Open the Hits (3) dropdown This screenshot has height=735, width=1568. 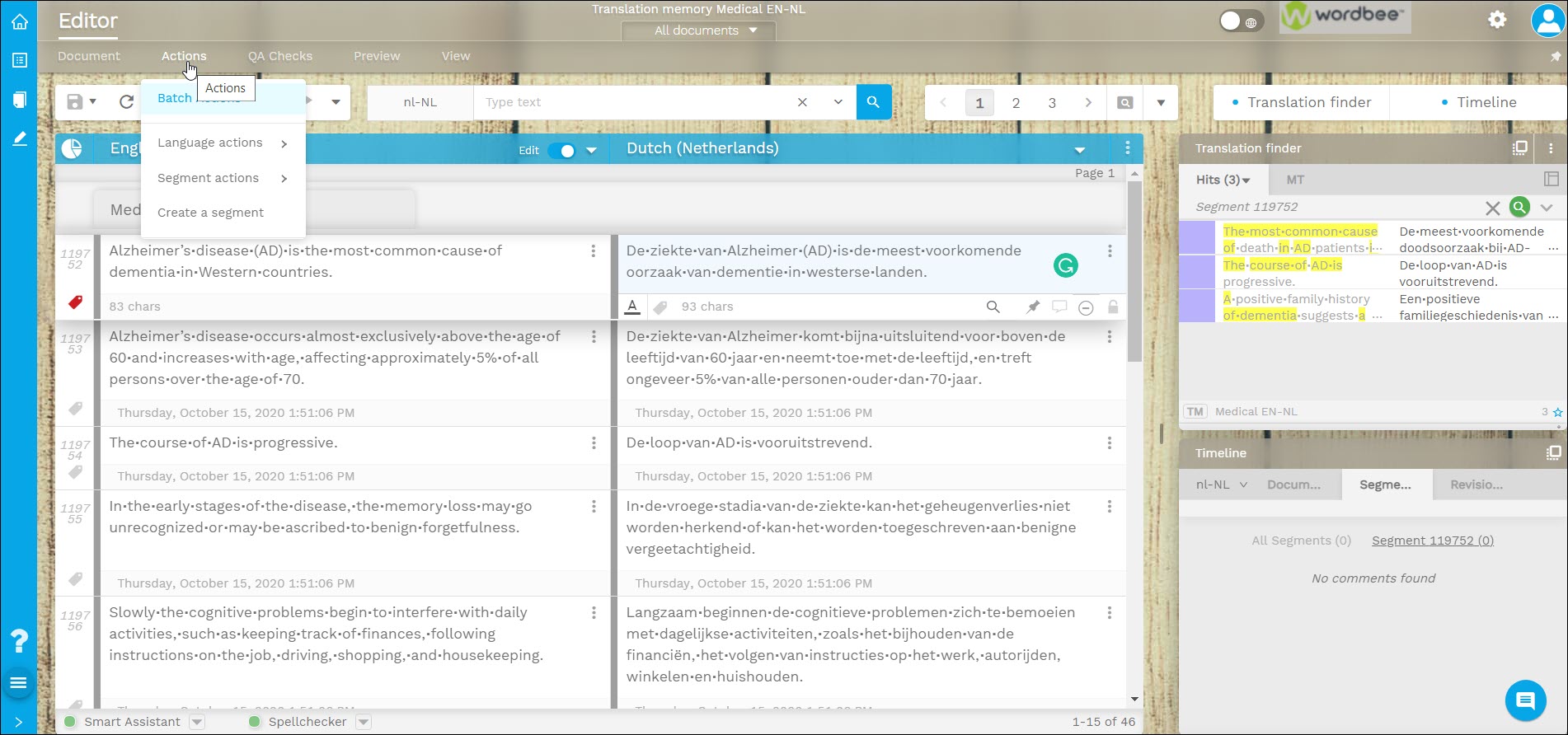click(1223, 180)
